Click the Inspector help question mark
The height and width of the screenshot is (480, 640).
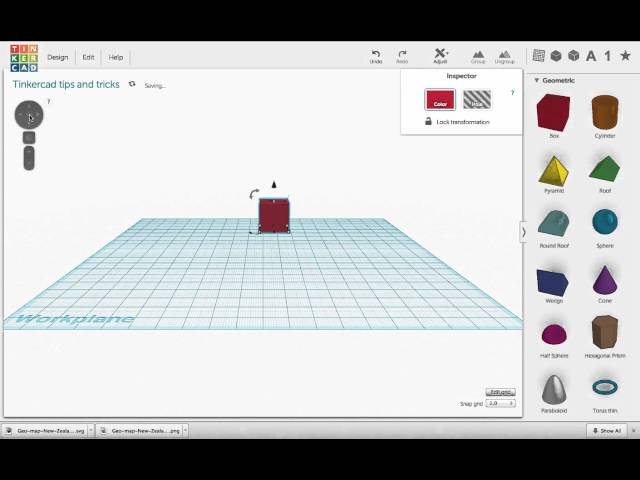coord(513,93)
